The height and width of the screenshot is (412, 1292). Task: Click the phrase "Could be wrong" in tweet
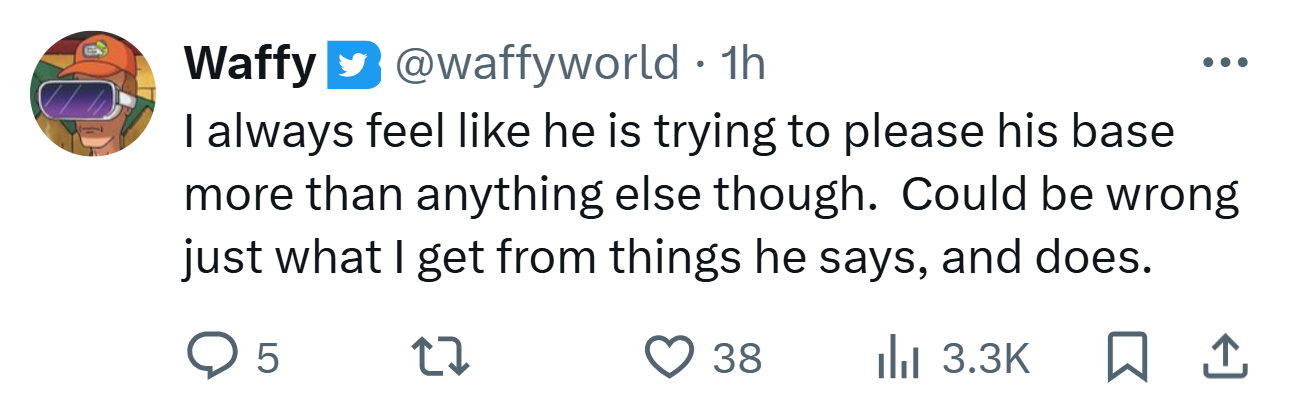click(x=1071, y=196)
